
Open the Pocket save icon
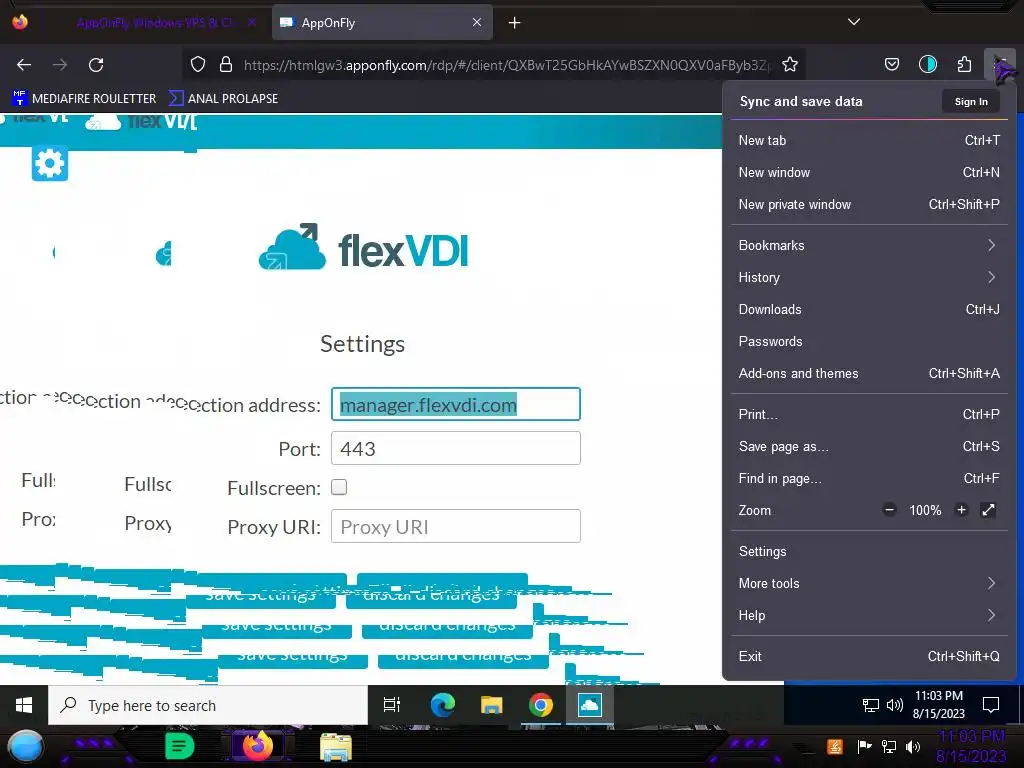(x=891, y=64)
